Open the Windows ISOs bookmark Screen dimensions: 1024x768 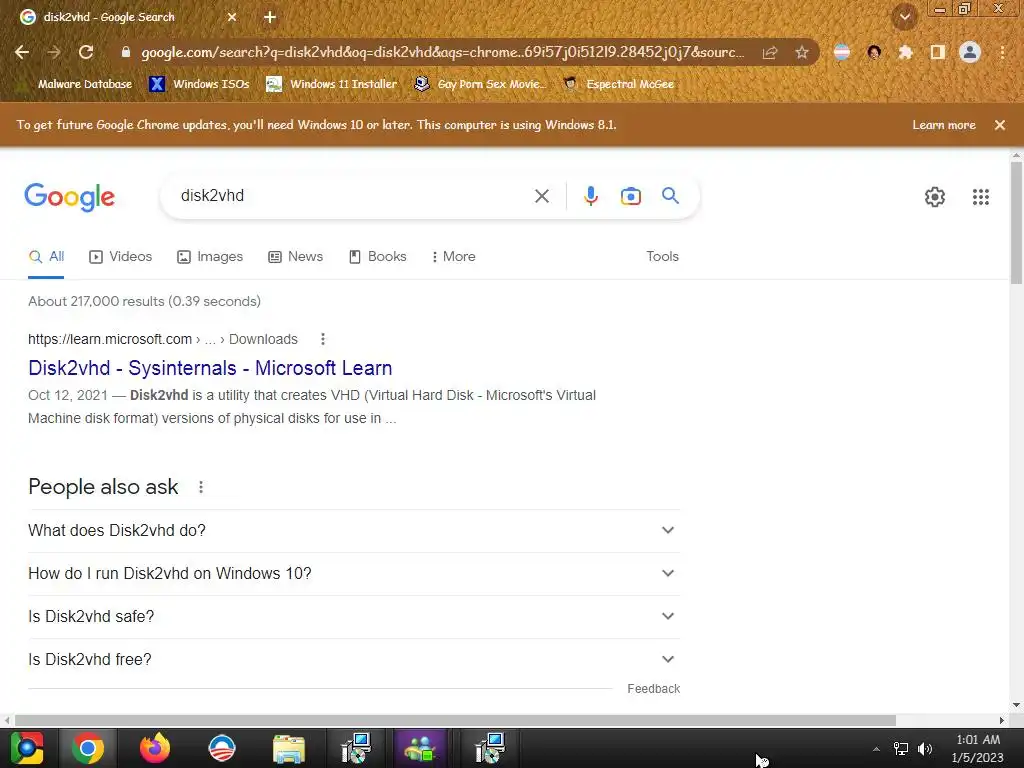point(199,84)
